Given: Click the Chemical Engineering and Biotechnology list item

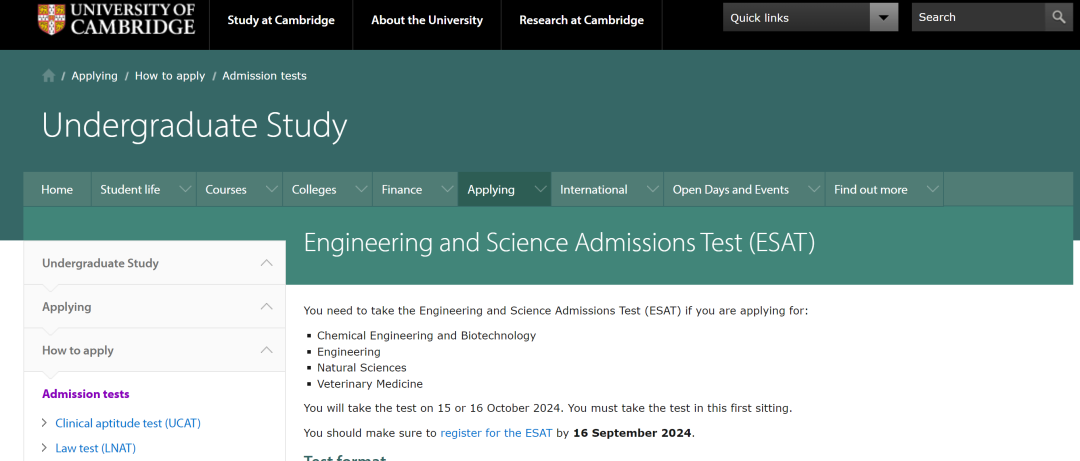Looking at the screenshot, I should tap(426, 336).
